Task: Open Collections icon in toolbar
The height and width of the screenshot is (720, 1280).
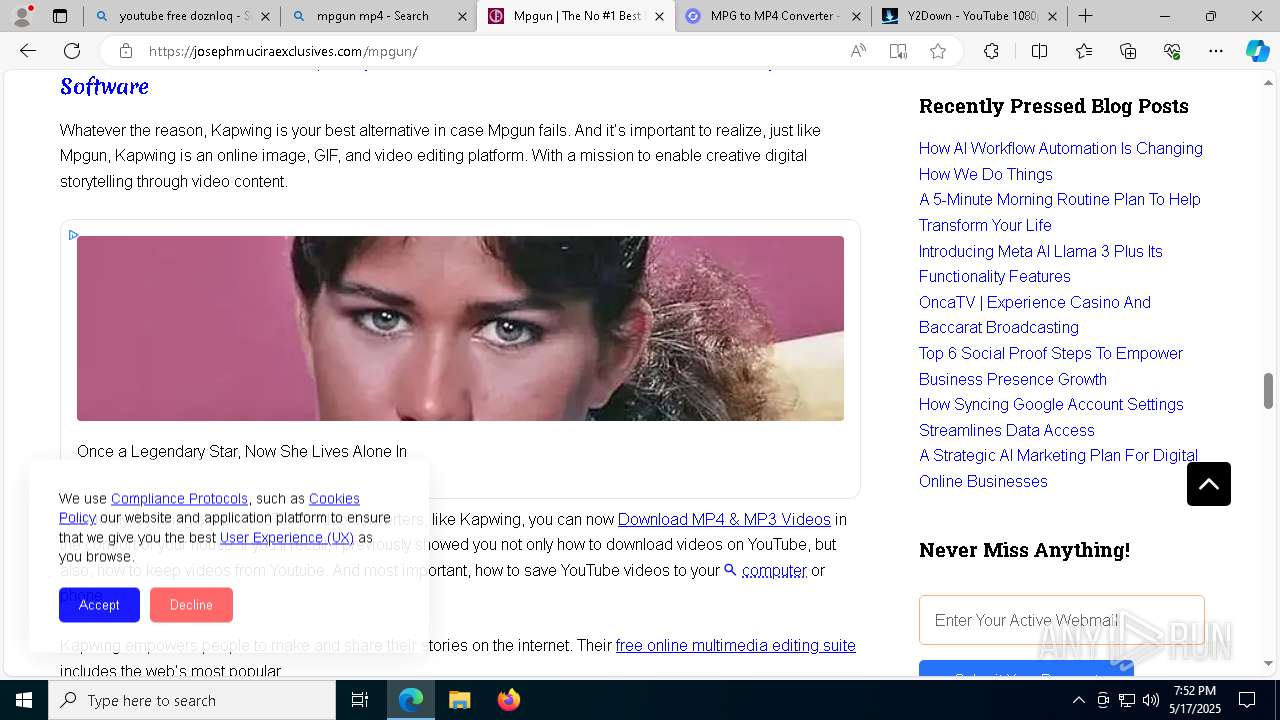Action: [x=1128, y=51]
